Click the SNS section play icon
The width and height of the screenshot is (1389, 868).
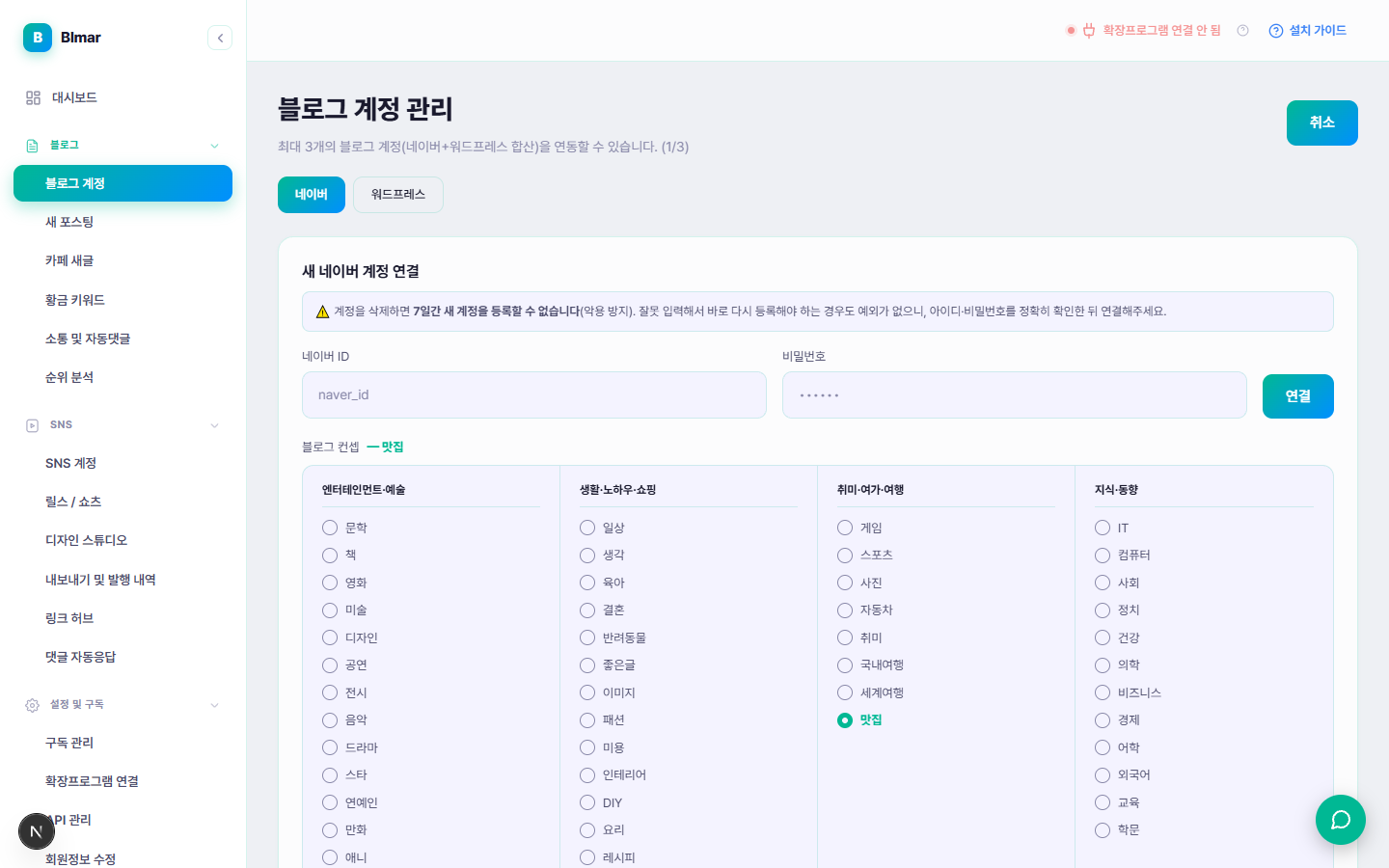point(32,425)
